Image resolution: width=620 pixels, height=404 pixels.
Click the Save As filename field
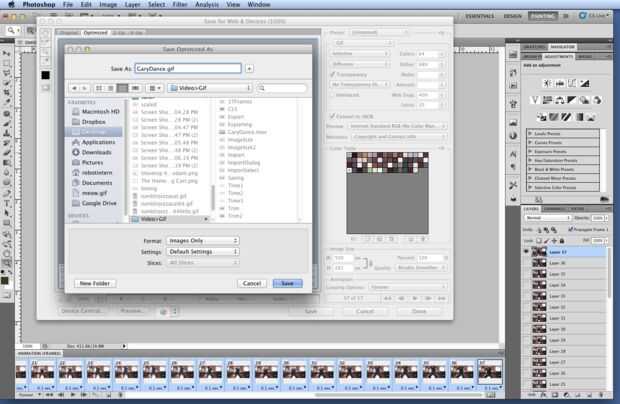(188, 68)
